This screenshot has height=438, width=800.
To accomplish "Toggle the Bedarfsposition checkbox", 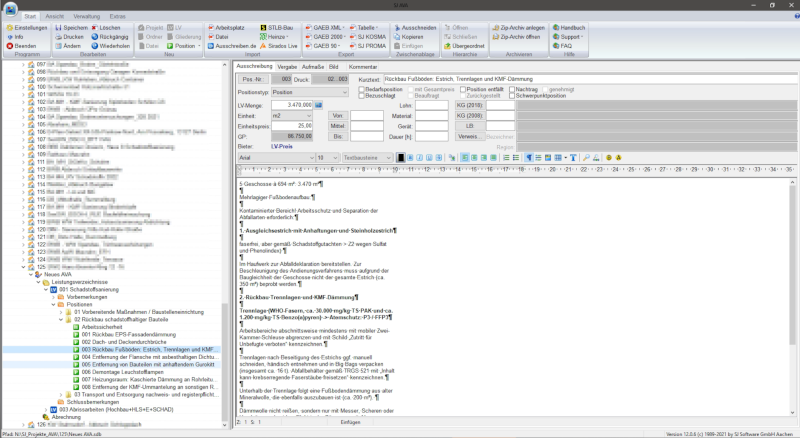I will 362,89.
